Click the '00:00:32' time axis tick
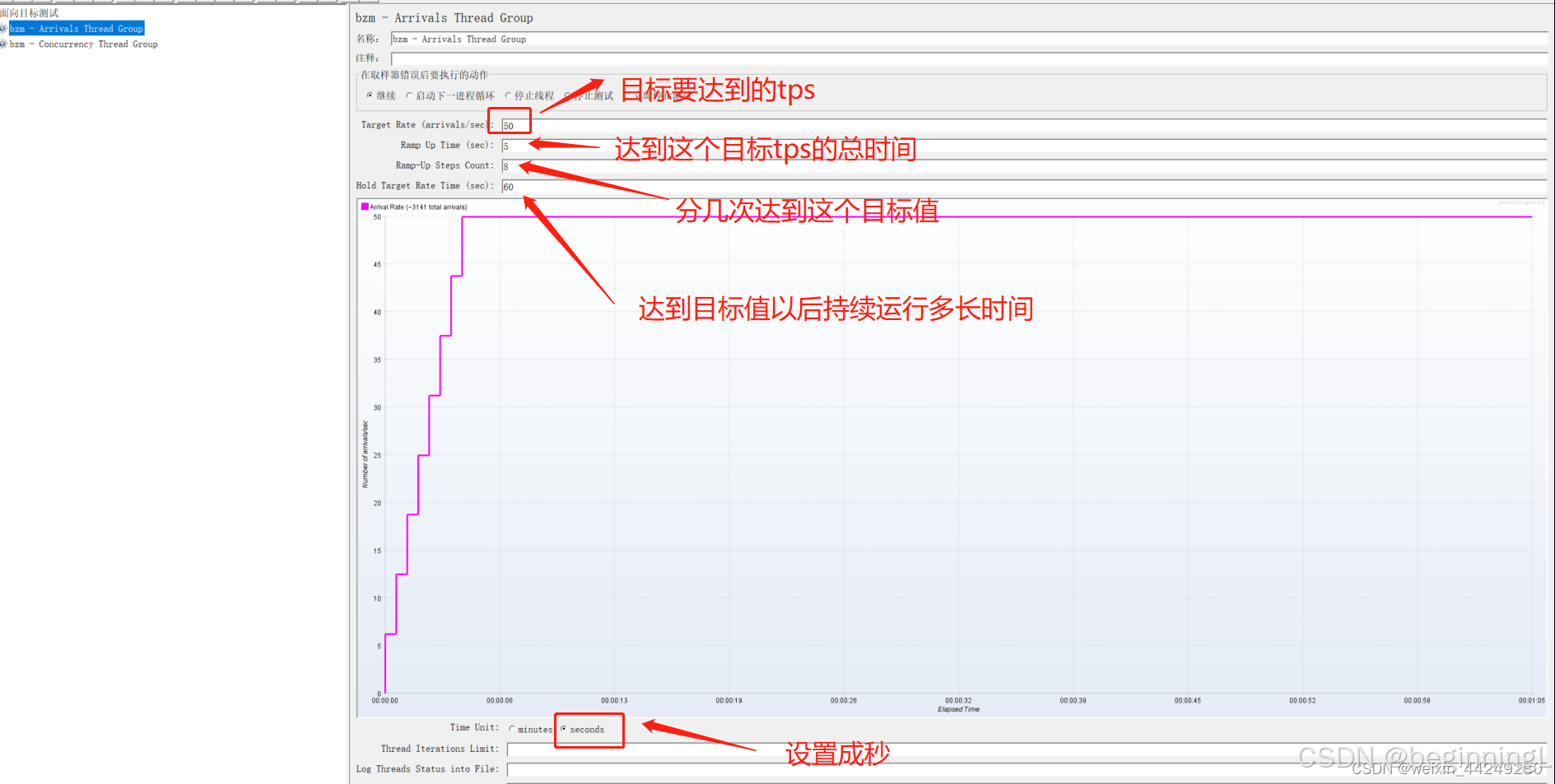 tap(958, 701)
